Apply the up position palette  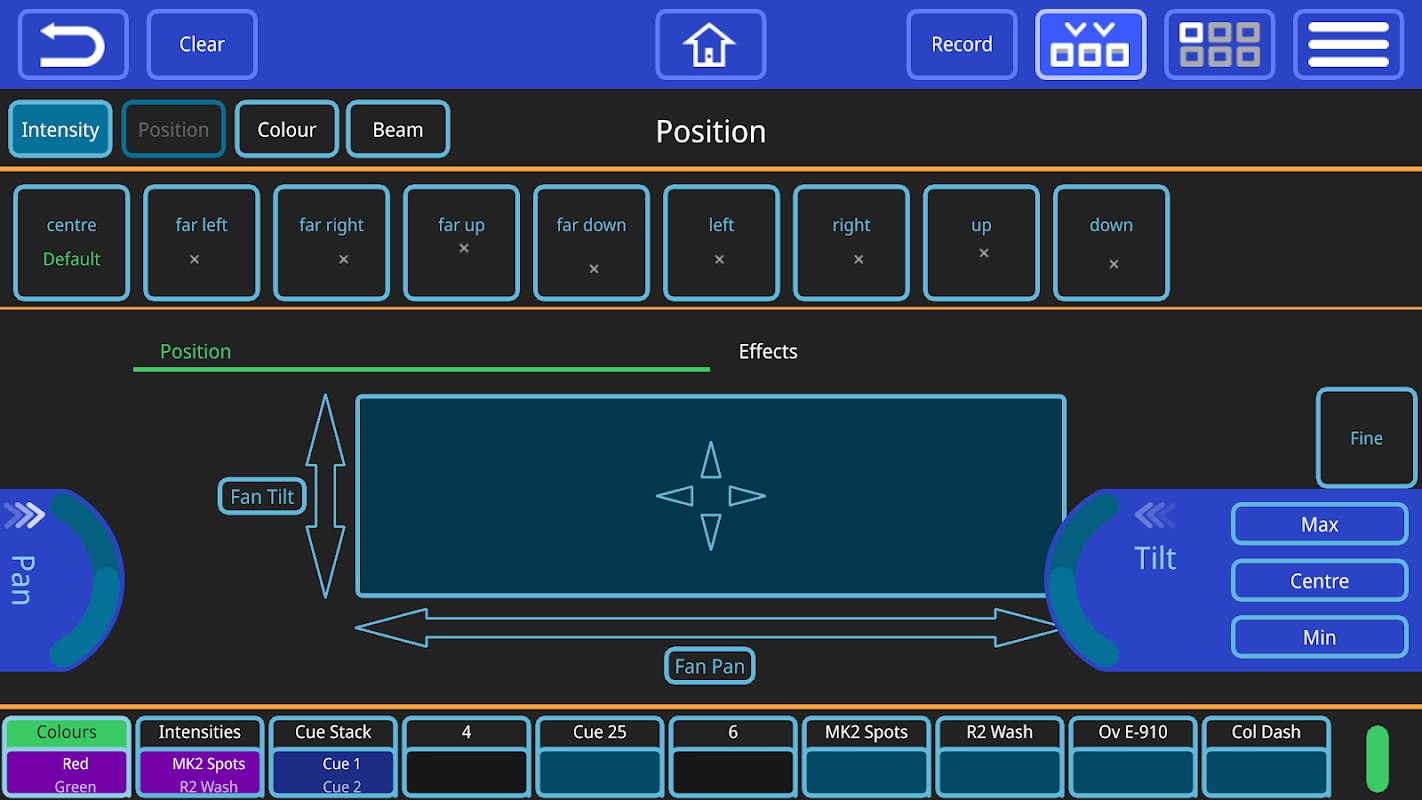(x=982, y=243)
